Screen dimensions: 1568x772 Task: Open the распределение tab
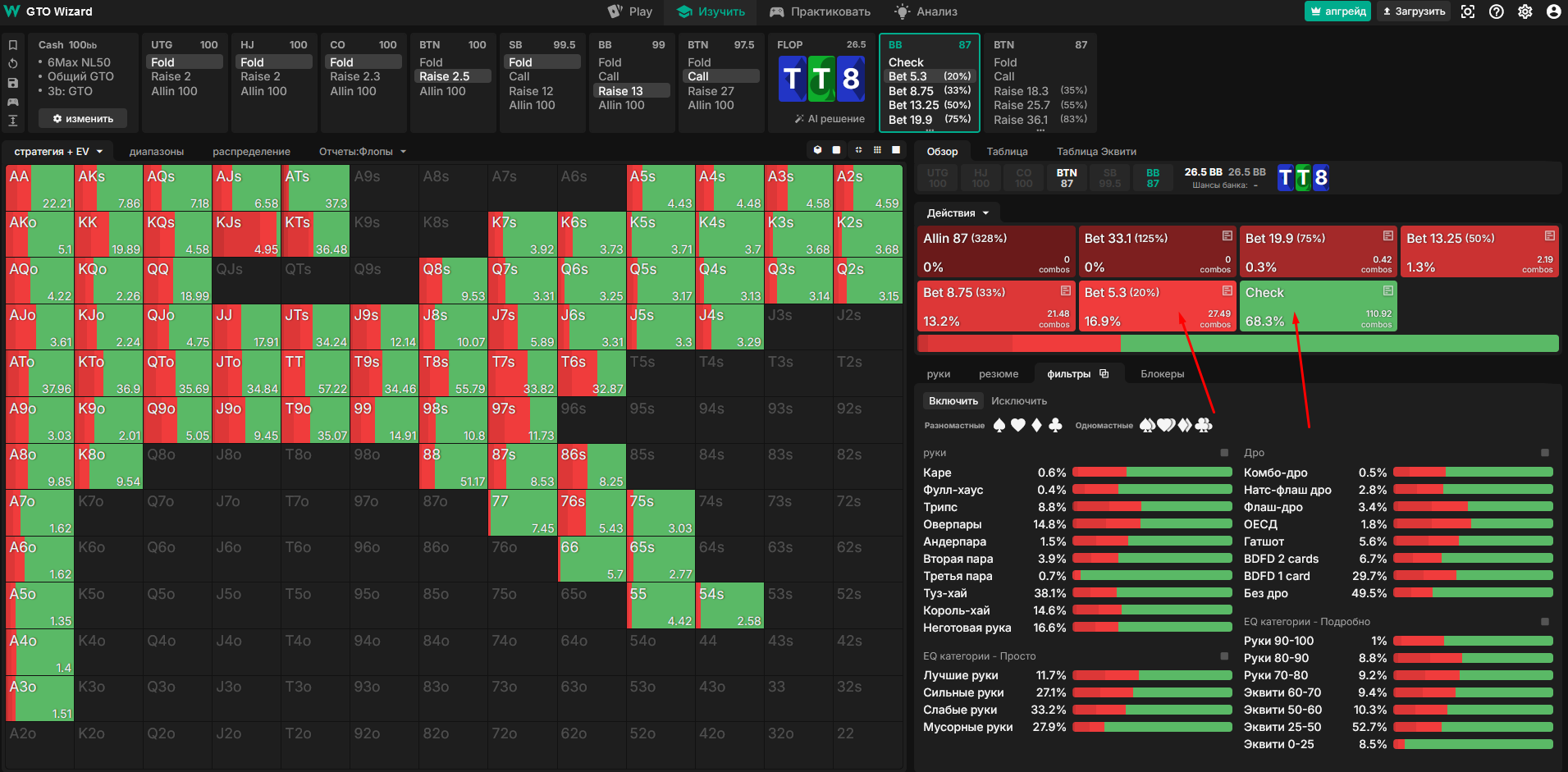click(x=251, y=152)
